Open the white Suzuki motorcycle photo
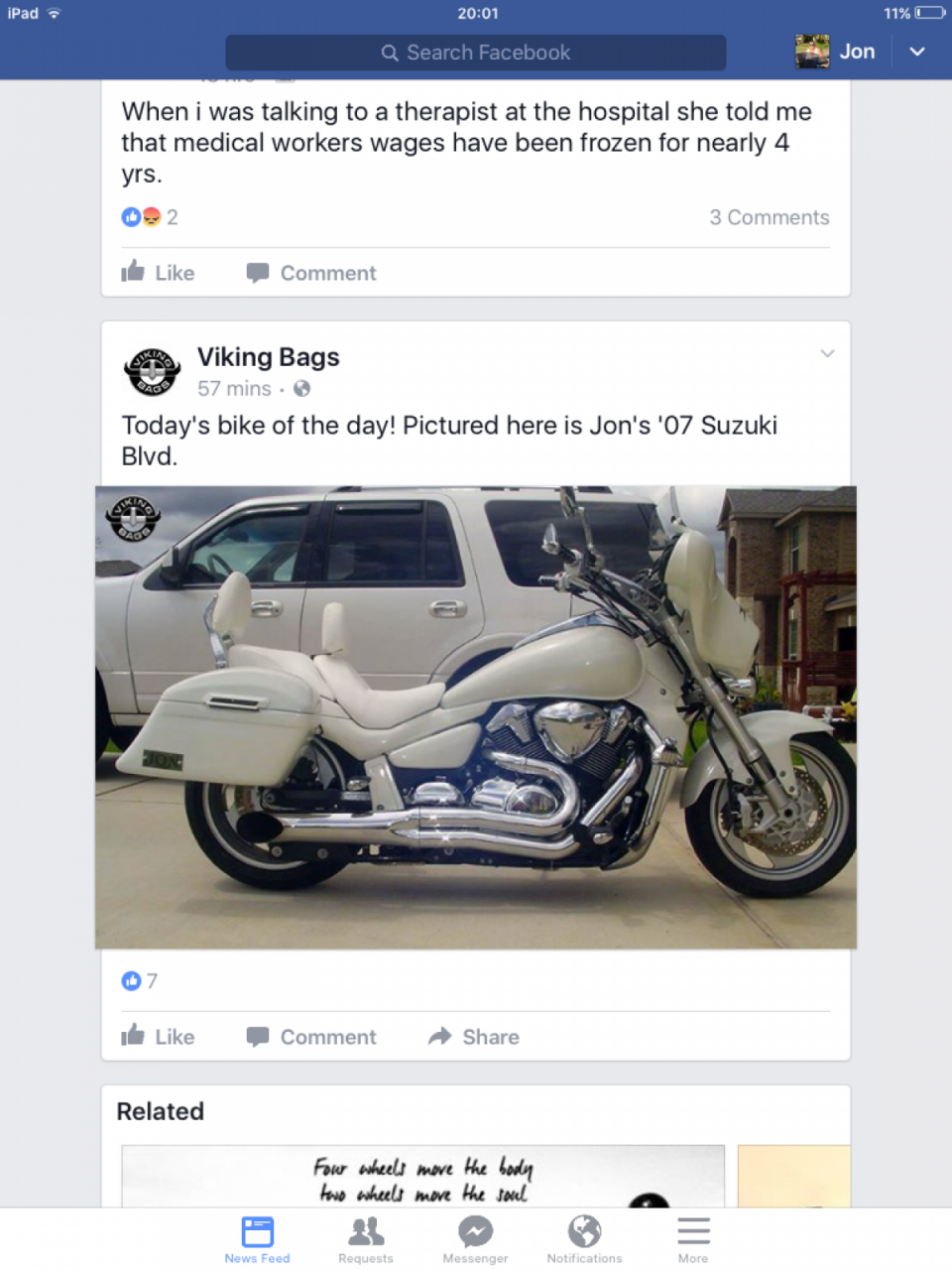The height and width of the screenshot is (1270, 952). coord(476,716)
